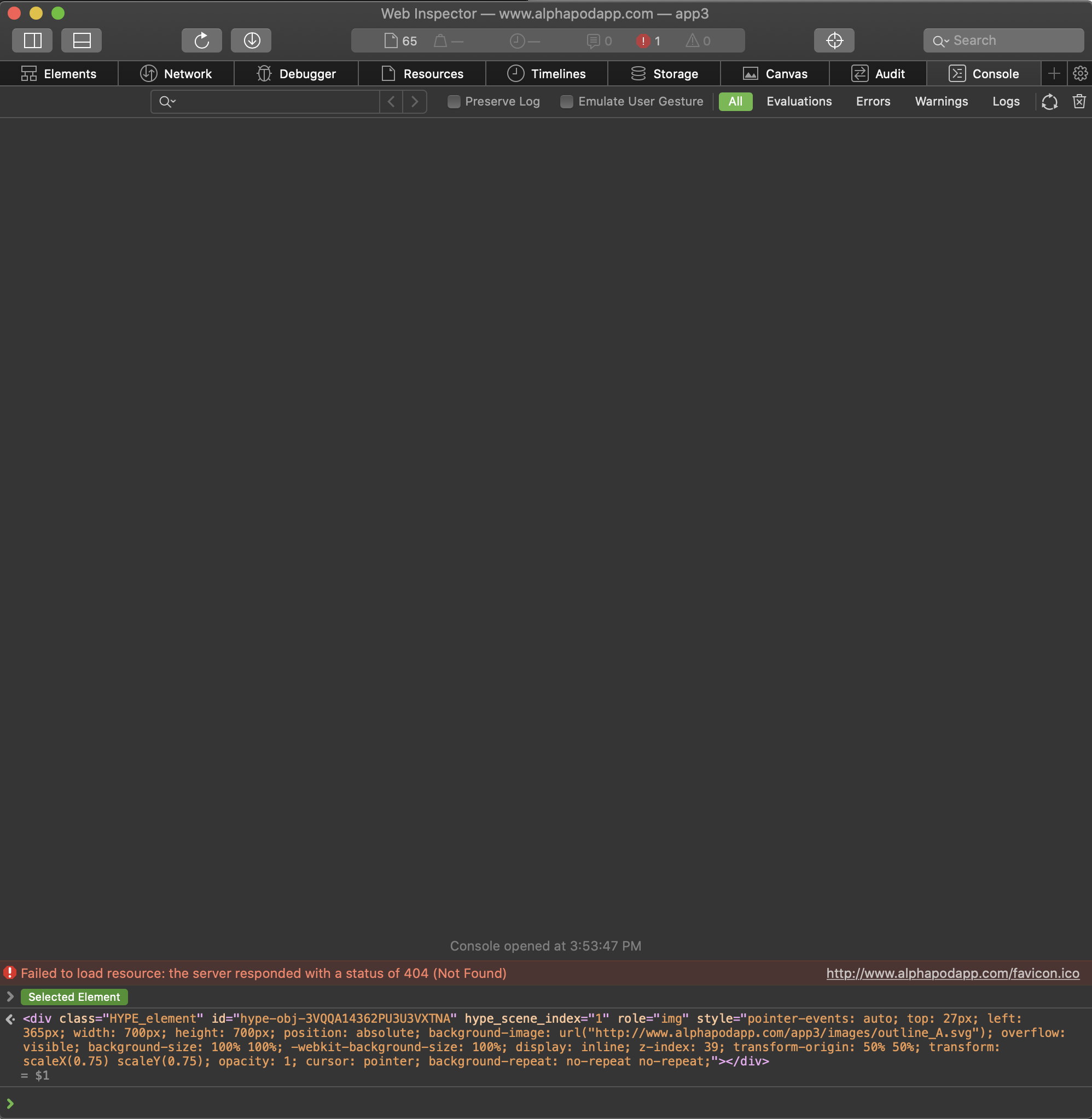The image size is (1092, 1119).
Task: Open the Canvas tab
Action: tap(775, 73)
